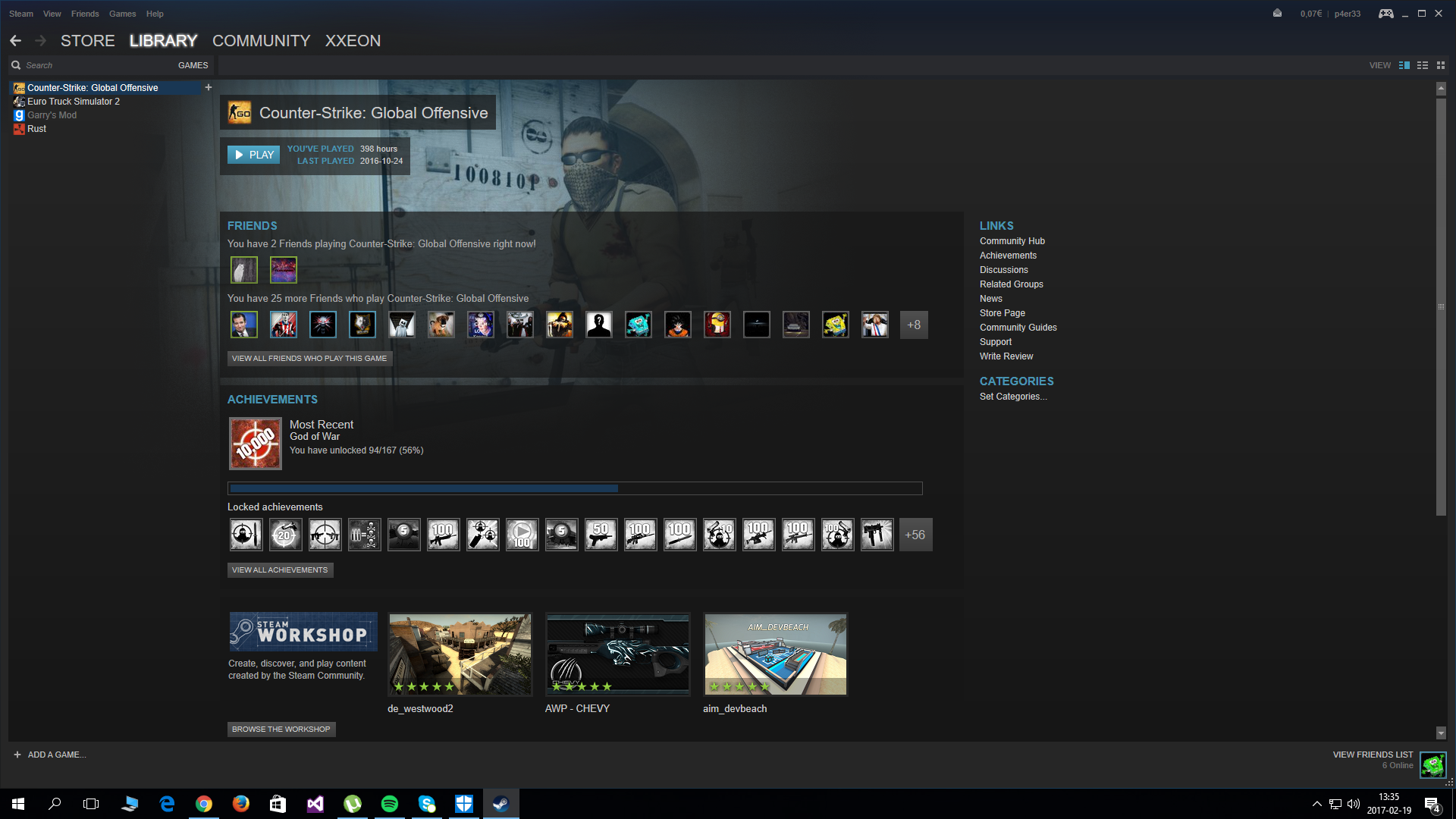Expand the hidden system tray icons
Viewport: 1456px width, 819px height.
1317,804
